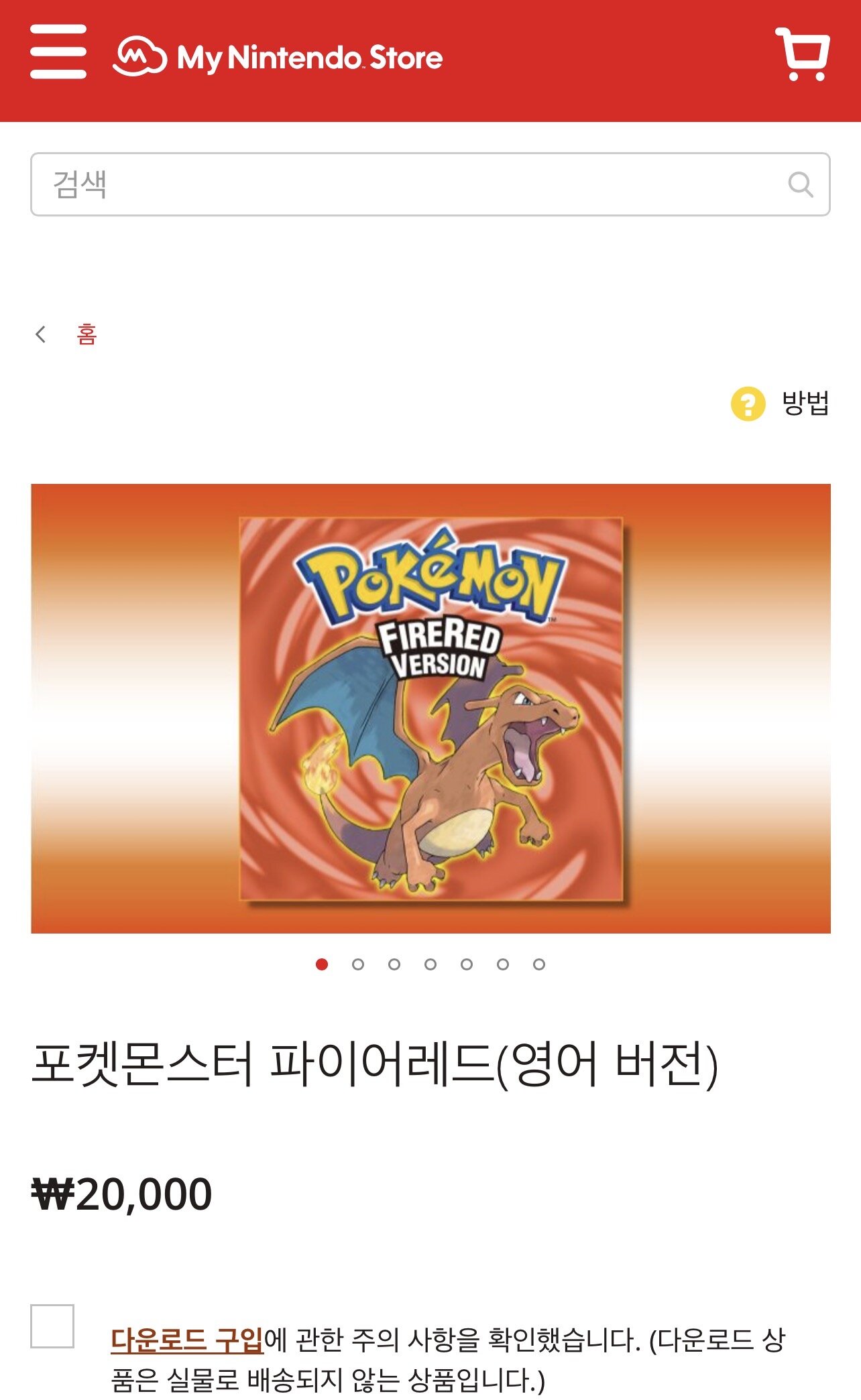Click the yellow question mark help icon
The image size is (861, 1400).
pos(748,403)
